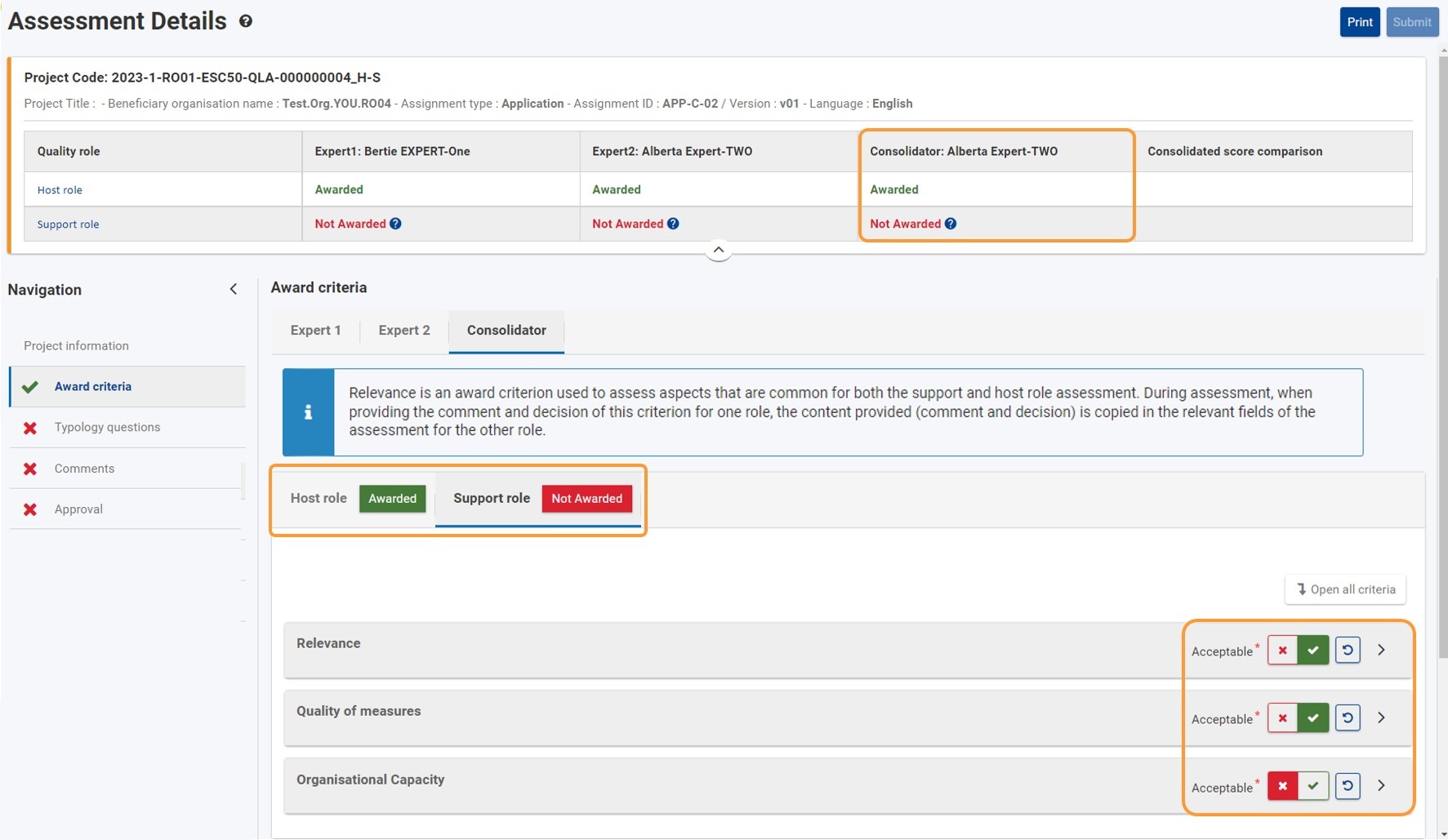The height and width of the screenshot is (840, 1448).
Task: Click the blue info icon in the relevance notice
Action: pyautogui.click(x=308, y=412)
